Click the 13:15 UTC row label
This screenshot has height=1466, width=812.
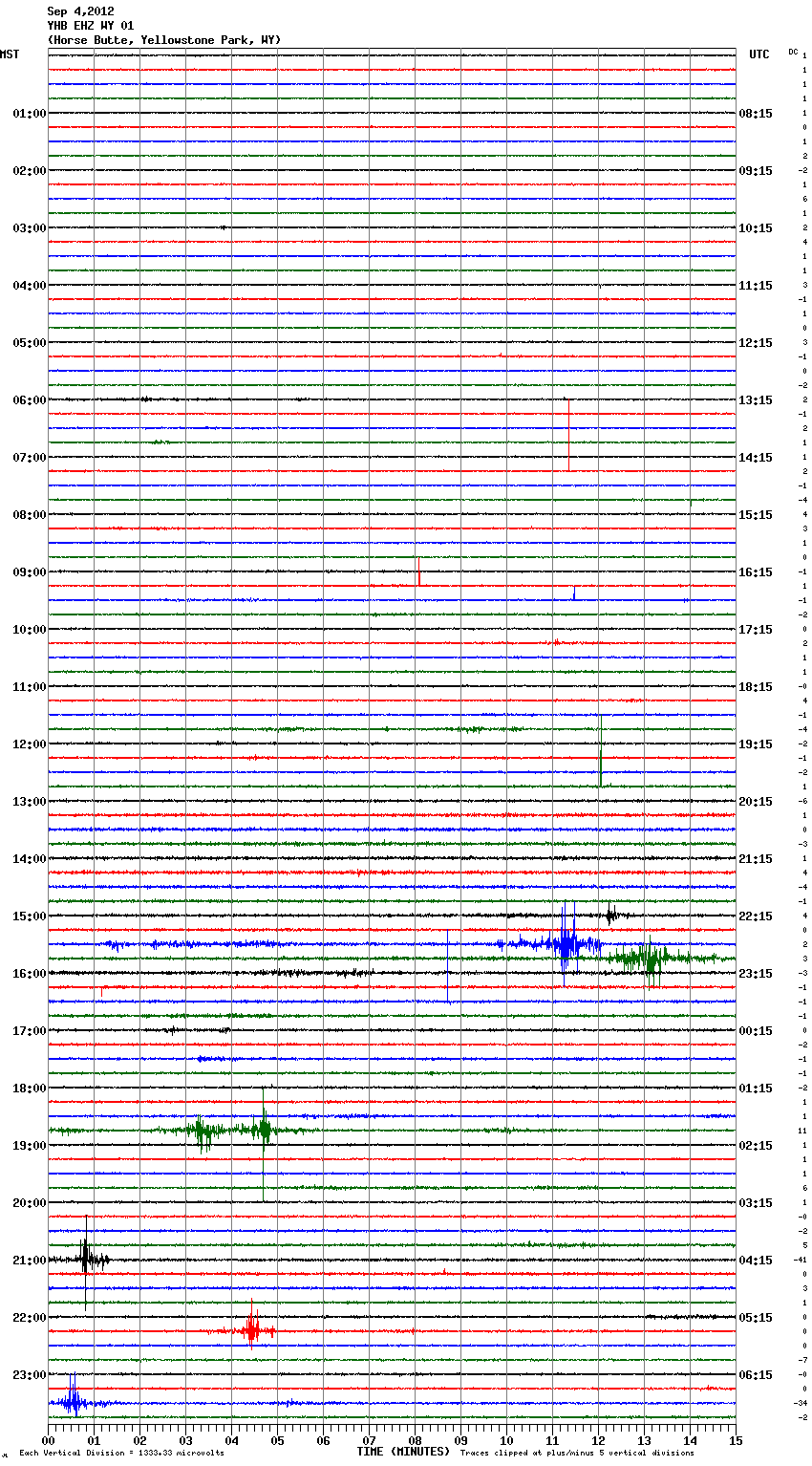pos(756,400)
